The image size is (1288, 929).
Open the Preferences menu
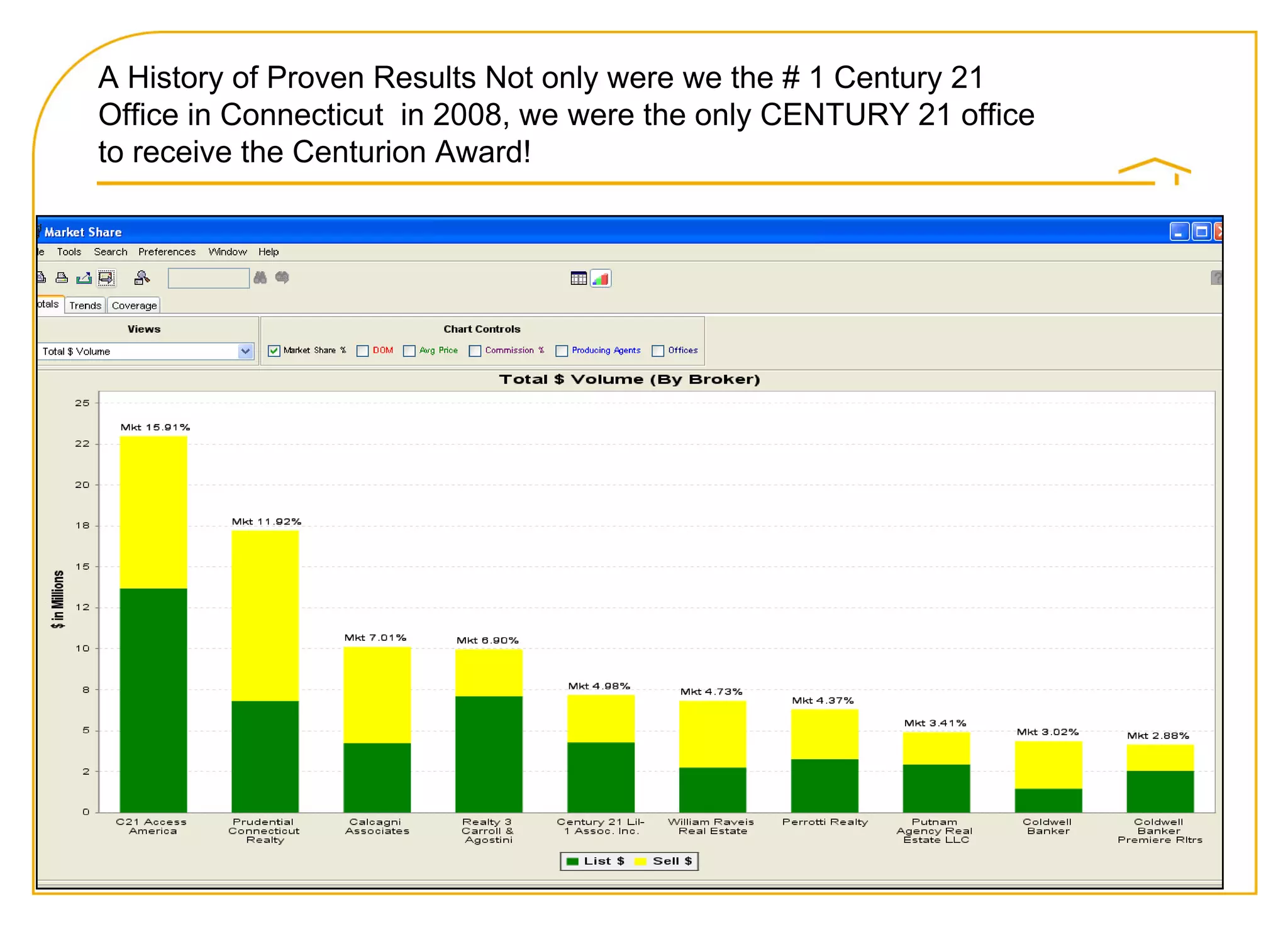[167, 252]
